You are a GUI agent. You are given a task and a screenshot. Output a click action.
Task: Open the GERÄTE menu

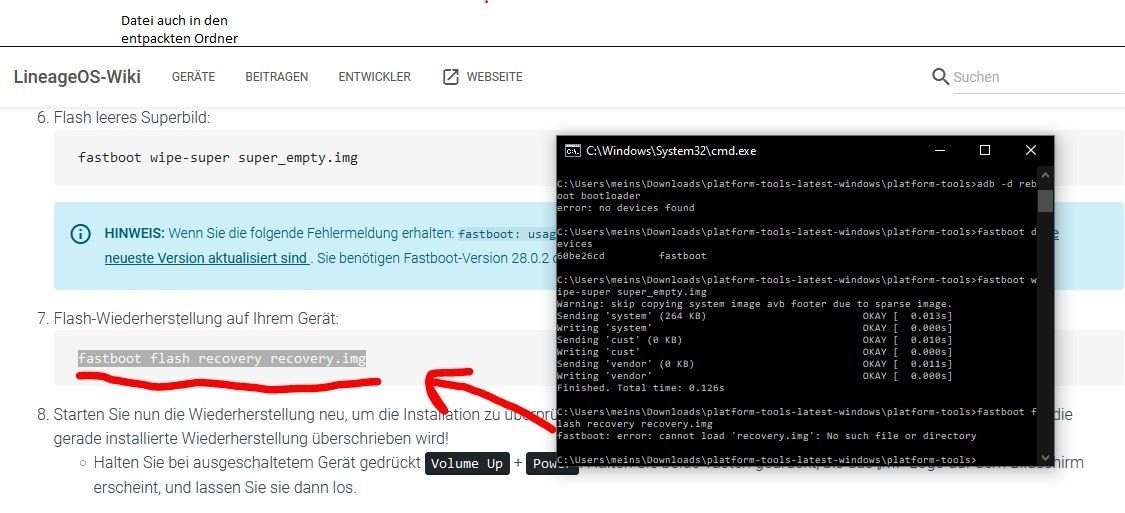click(x=194, y=77)
